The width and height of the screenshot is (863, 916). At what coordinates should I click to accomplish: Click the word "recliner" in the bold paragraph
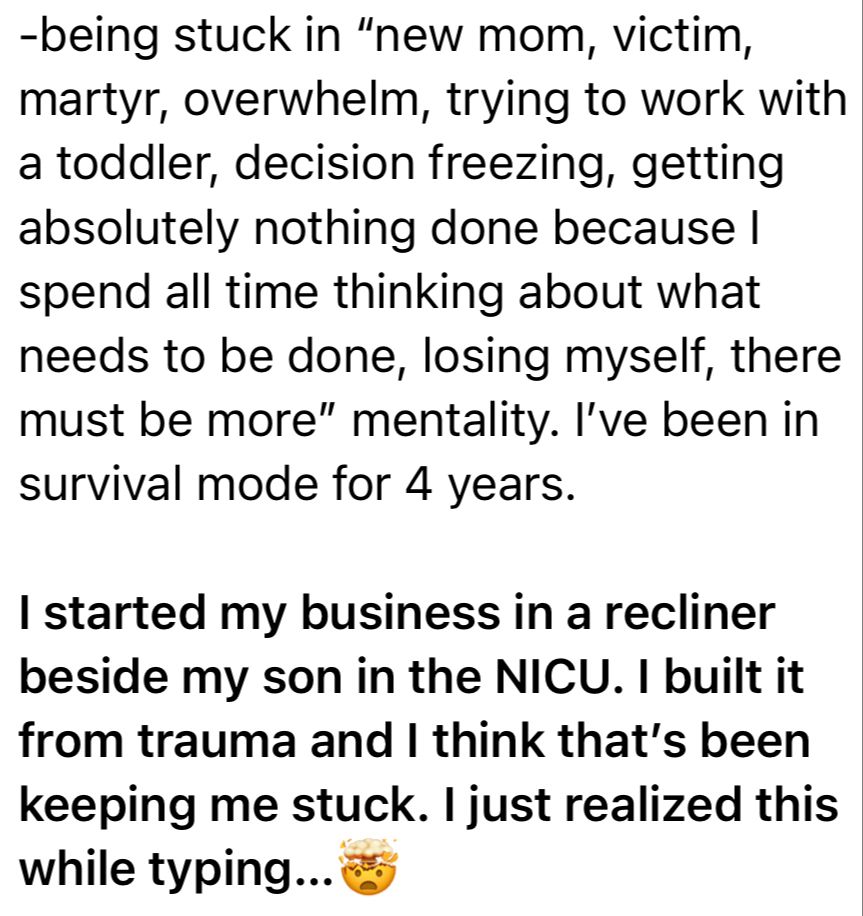point(689,612)
